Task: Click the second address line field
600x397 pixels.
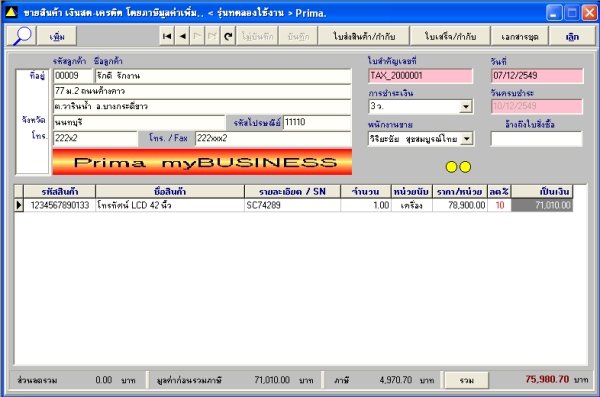Action: [x=202, y=106]
